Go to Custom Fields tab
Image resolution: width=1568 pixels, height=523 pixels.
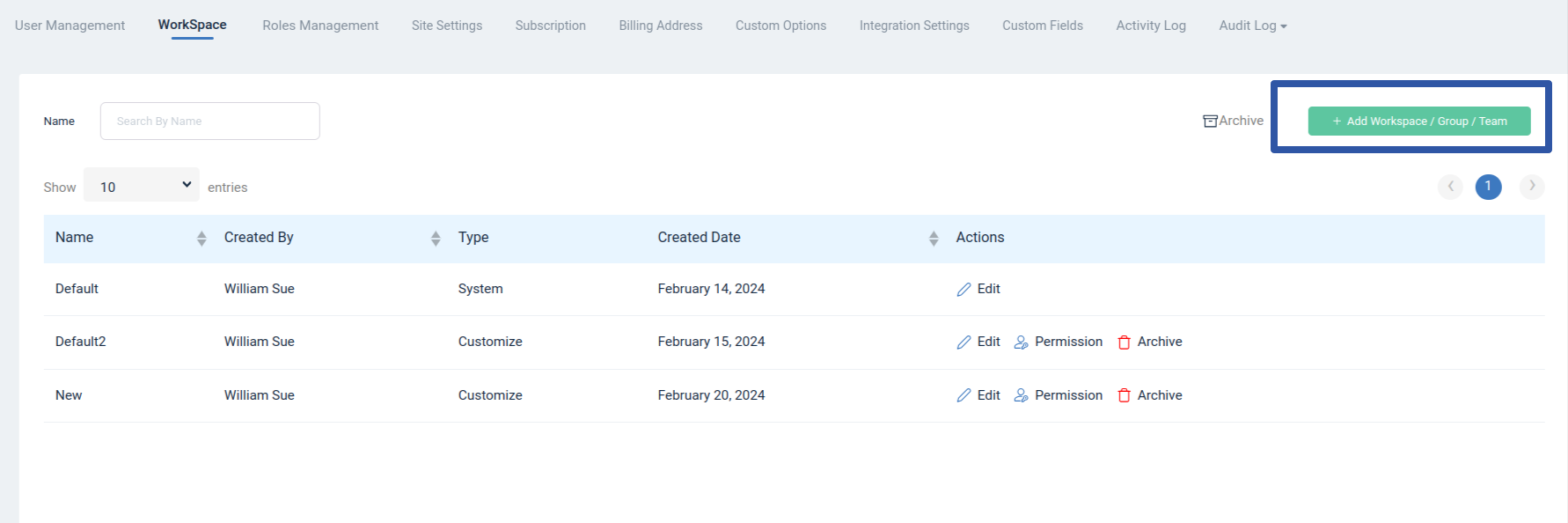pos(1043,26)
